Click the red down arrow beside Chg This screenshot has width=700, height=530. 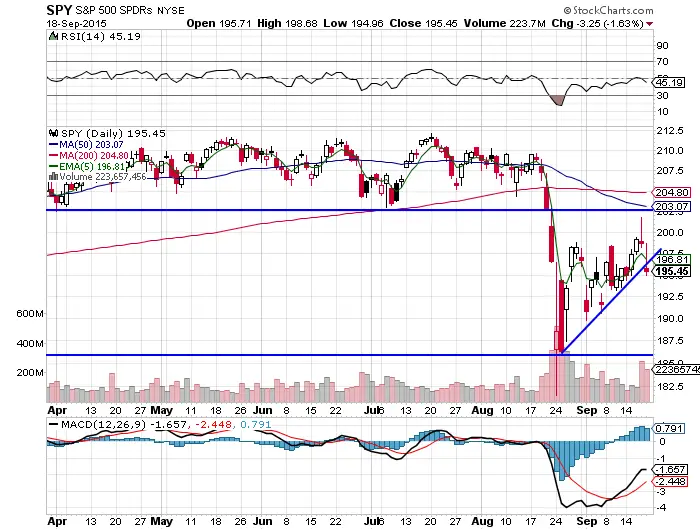click(x=649, y=24)
